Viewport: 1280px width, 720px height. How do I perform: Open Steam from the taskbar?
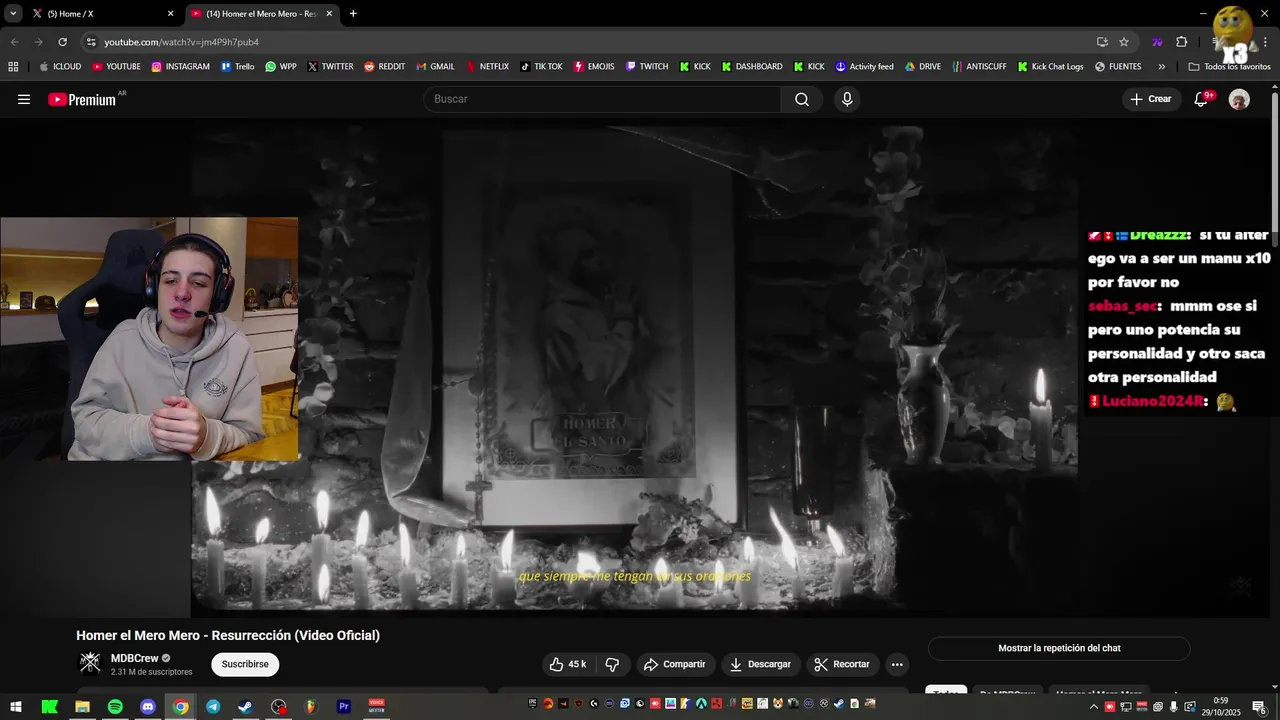[x=246, y=706]
